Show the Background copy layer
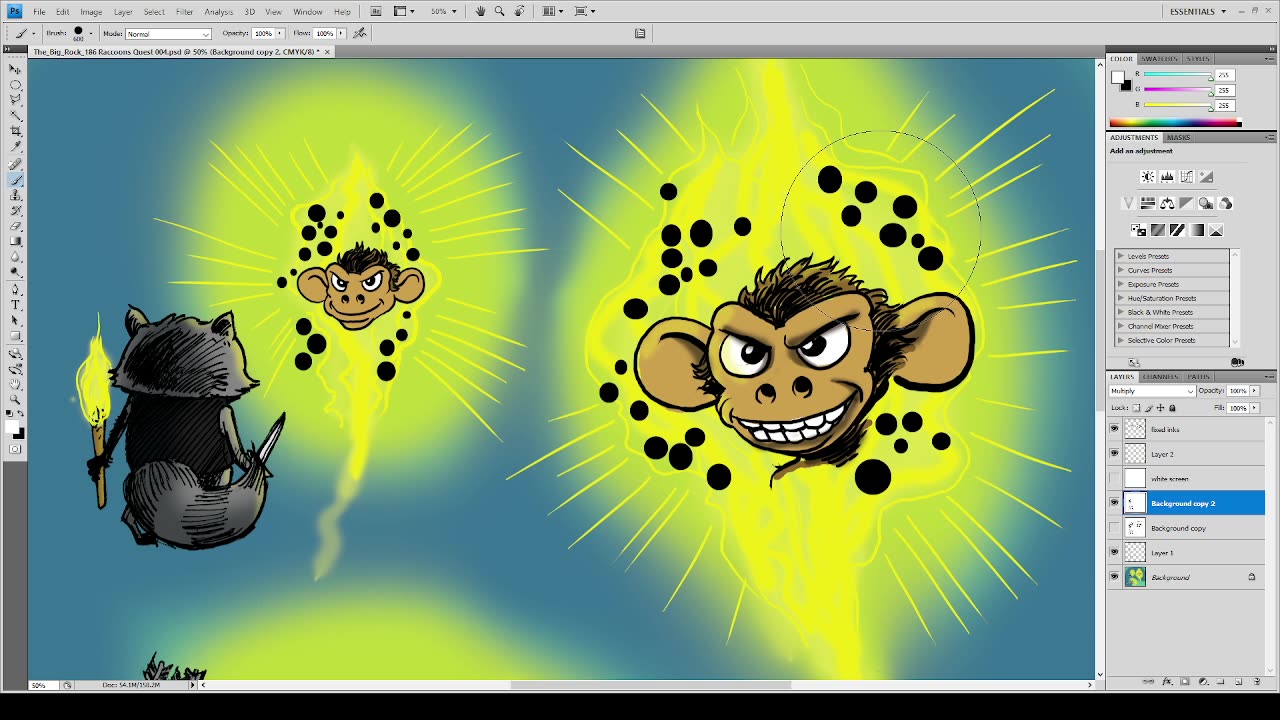Screen dimensions: 1280x720 coord(1114,528)
